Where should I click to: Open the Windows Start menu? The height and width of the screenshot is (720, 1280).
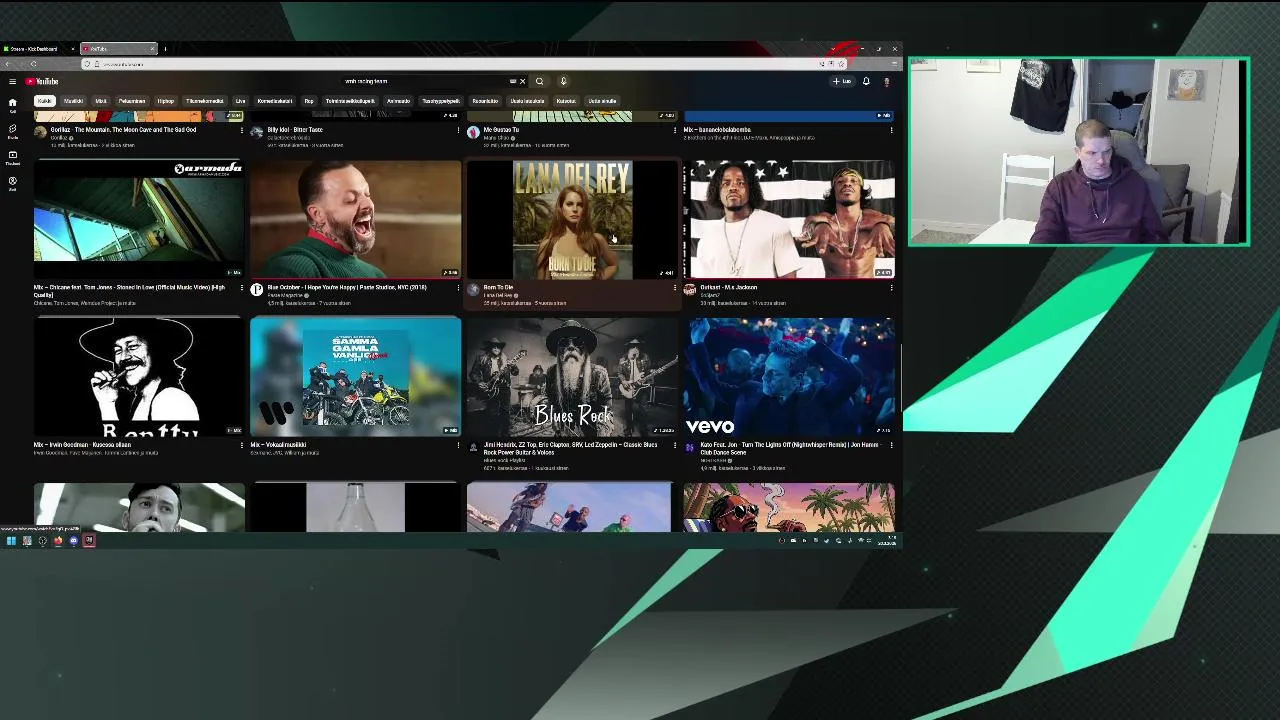[x=11, y=541]
